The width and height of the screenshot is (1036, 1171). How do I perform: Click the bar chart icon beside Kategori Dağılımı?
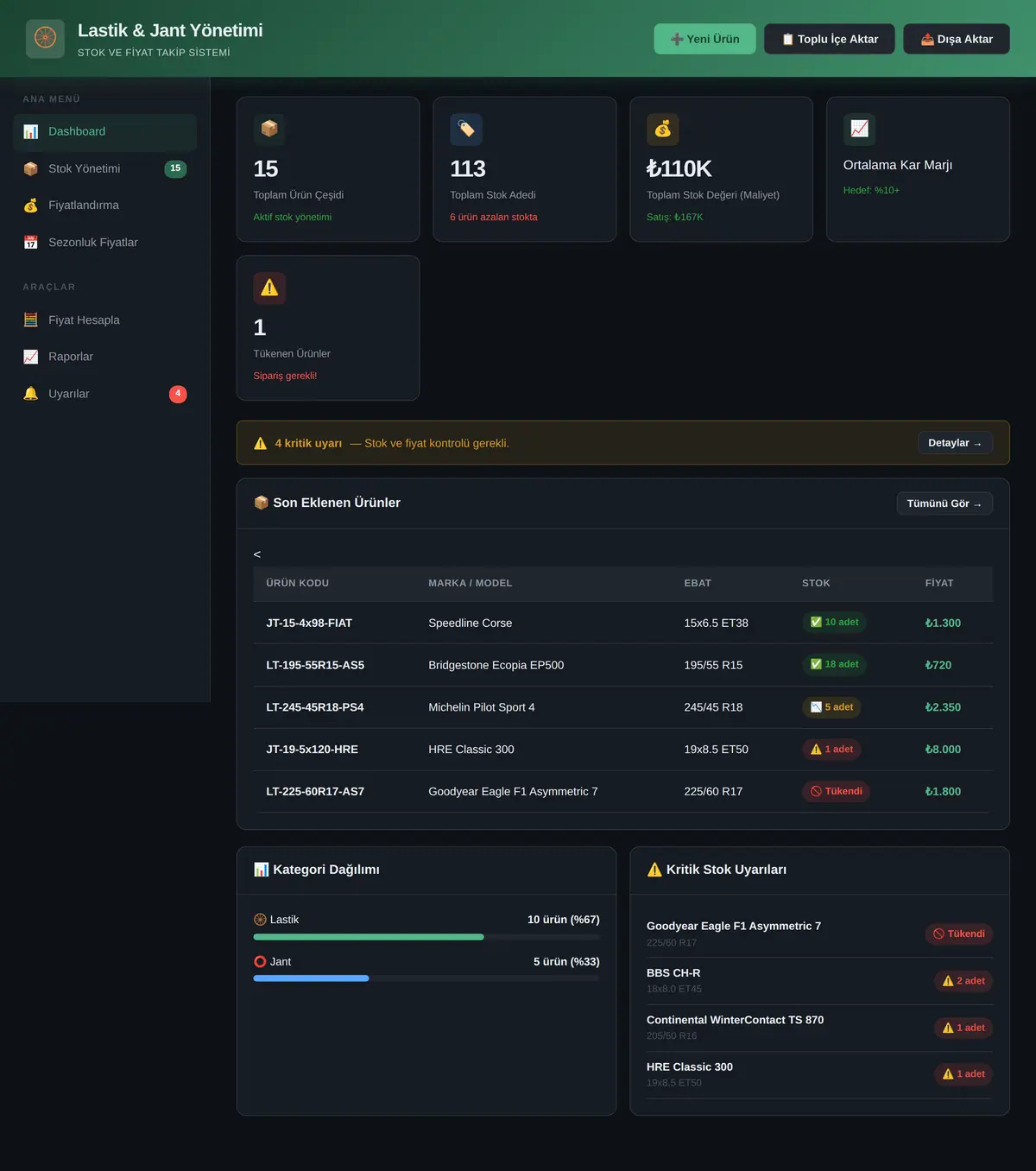262,870
